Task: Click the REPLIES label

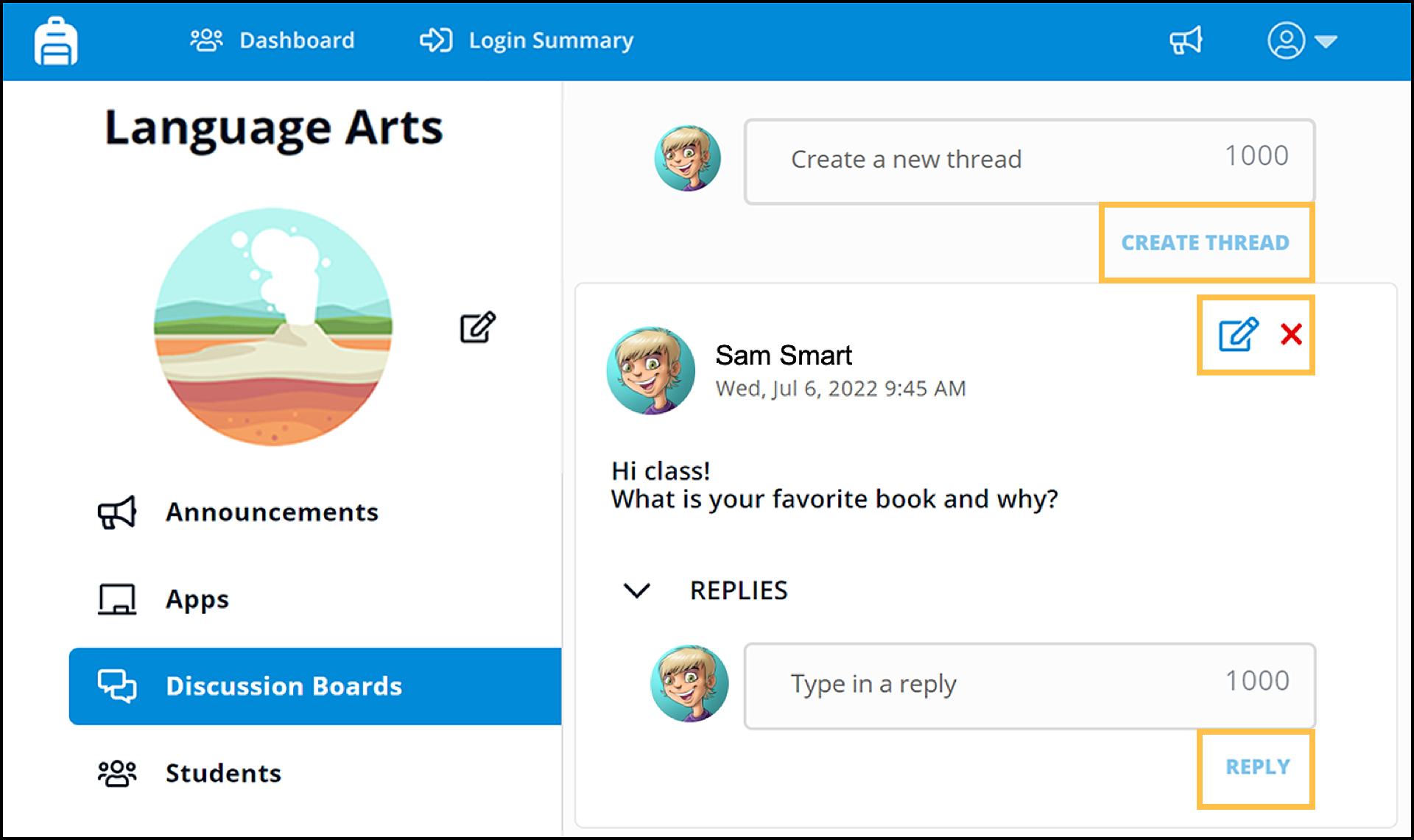Action: (739, 590)
